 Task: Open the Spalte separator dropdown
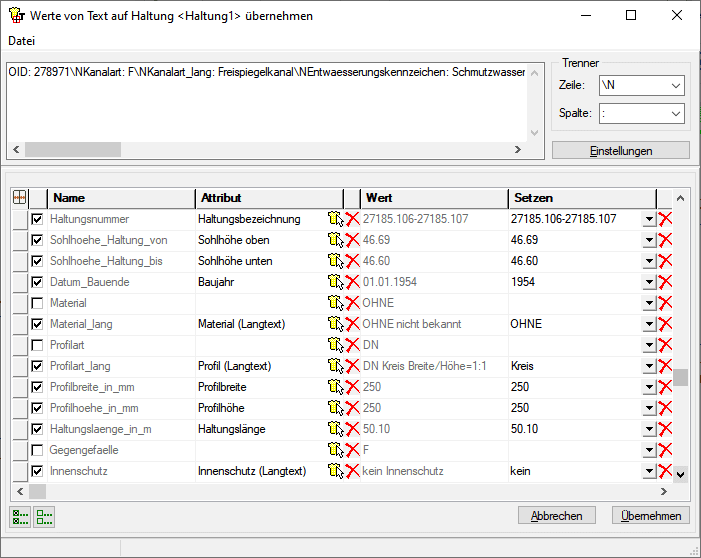click(x=675, y=114)
